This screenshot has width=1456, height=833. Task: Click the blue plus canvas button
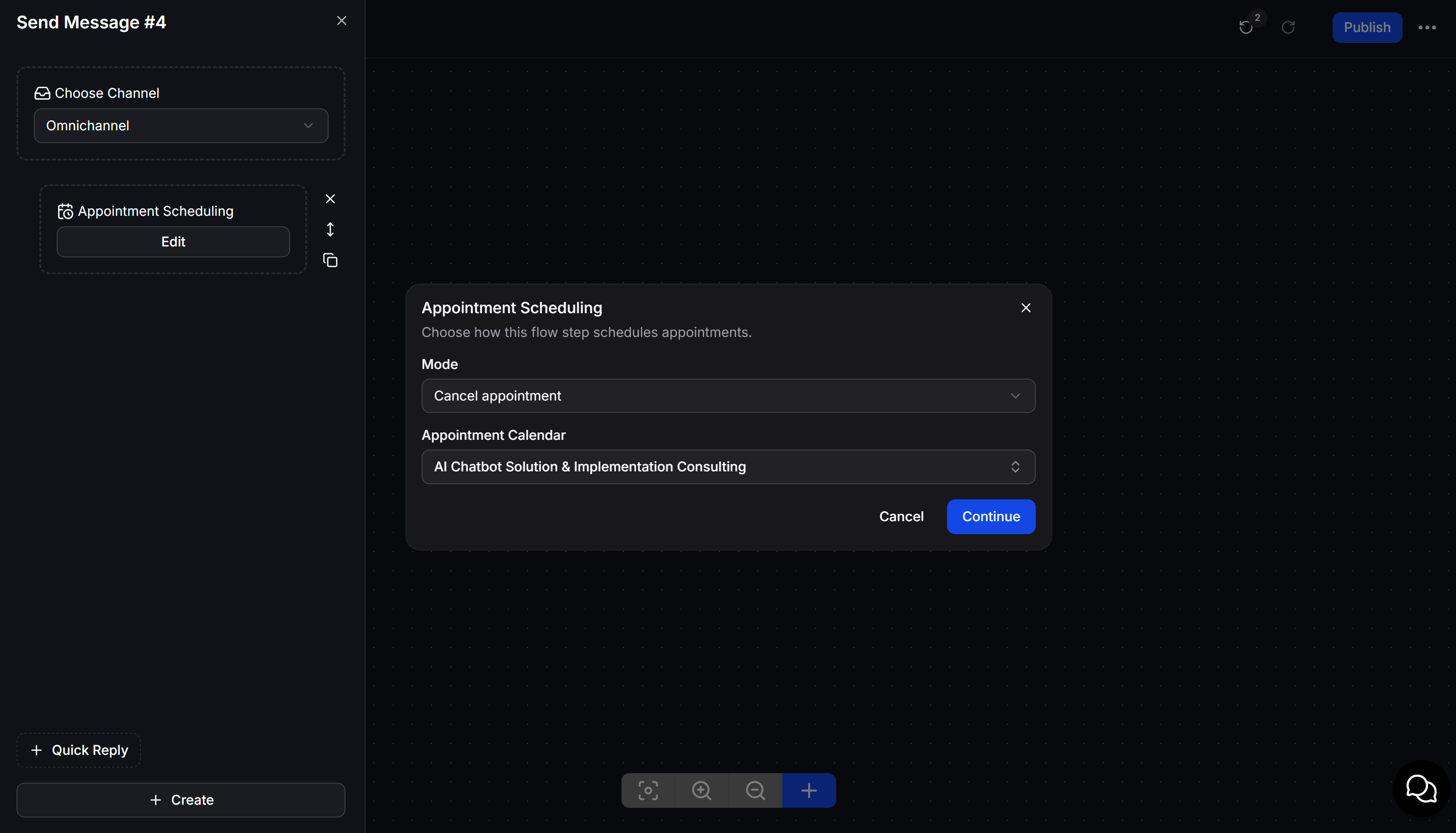tap(808, 790)
